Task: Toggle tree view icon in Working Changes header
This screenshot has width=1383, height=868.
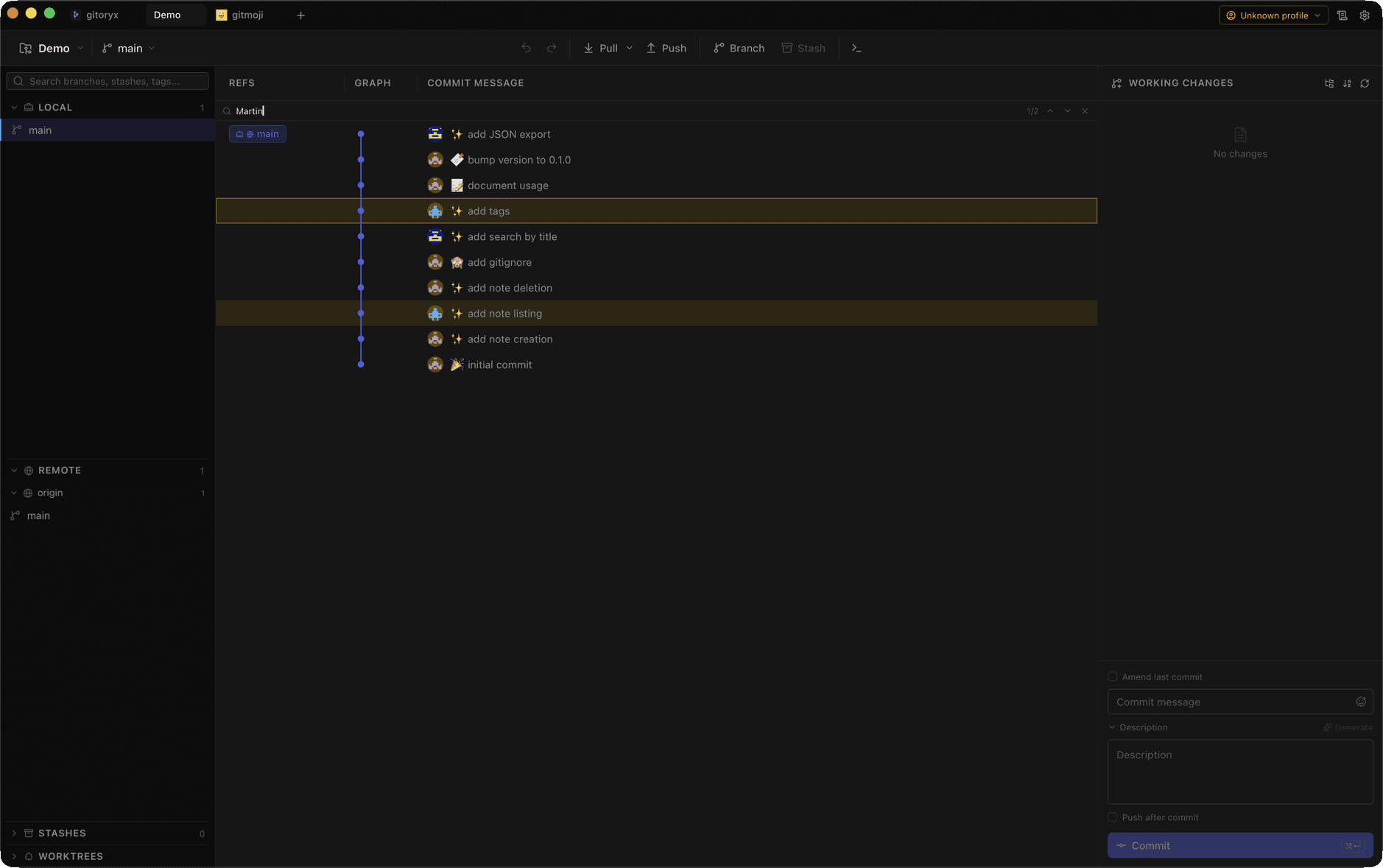Action: [x=1329, y=83]
